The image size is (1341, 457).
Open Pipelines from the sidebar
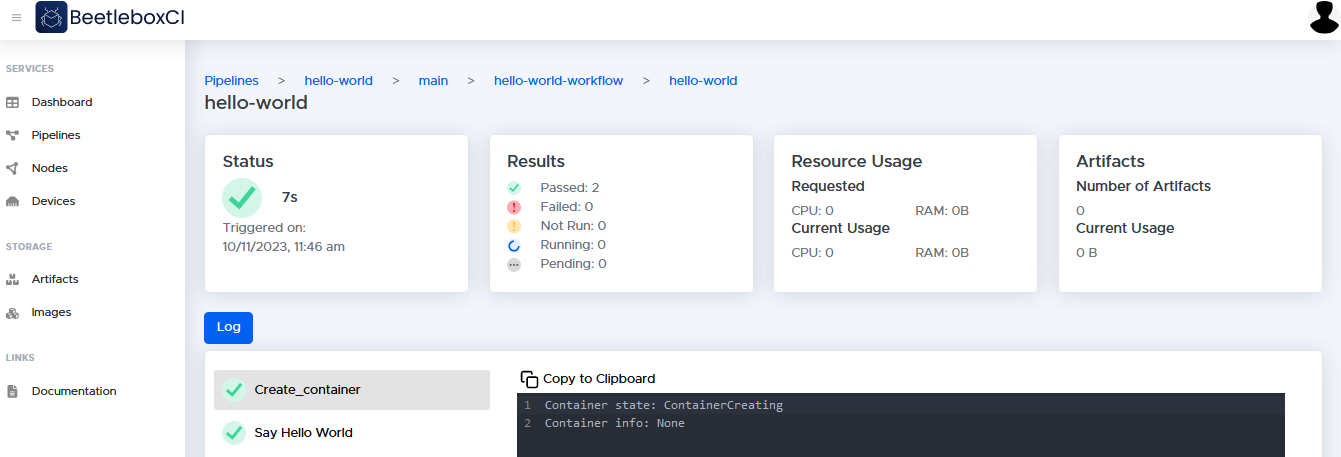56,135
